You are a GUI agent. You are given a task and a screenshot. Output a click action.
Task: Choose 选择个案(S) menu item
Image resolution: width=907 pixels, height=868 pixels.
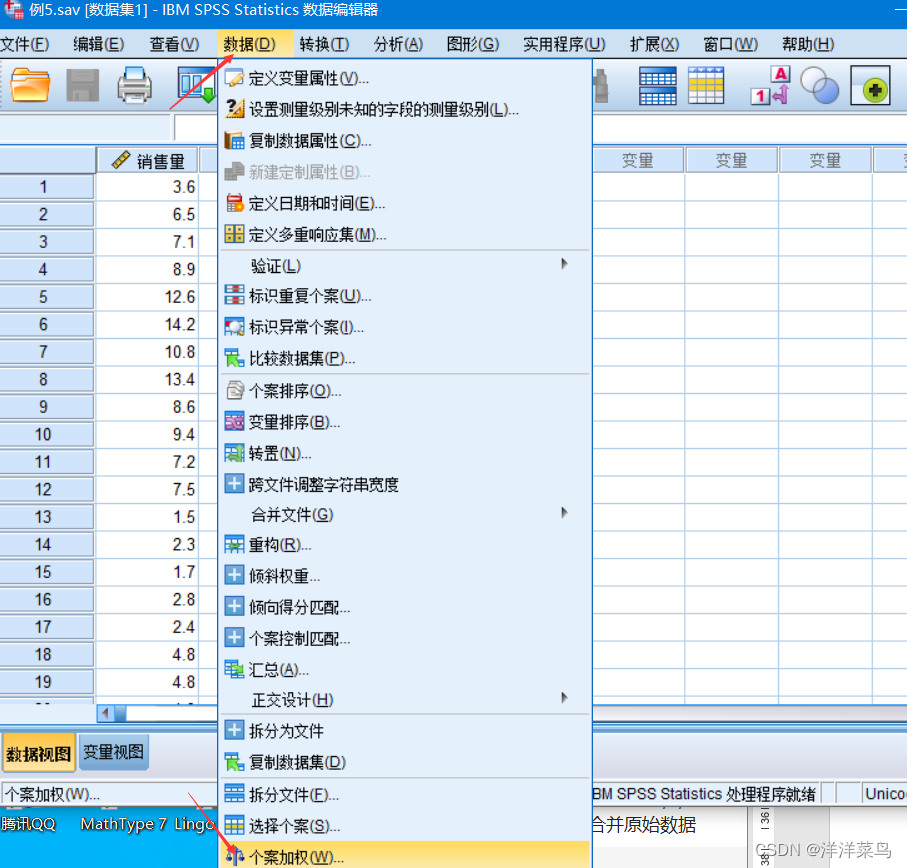405,826
